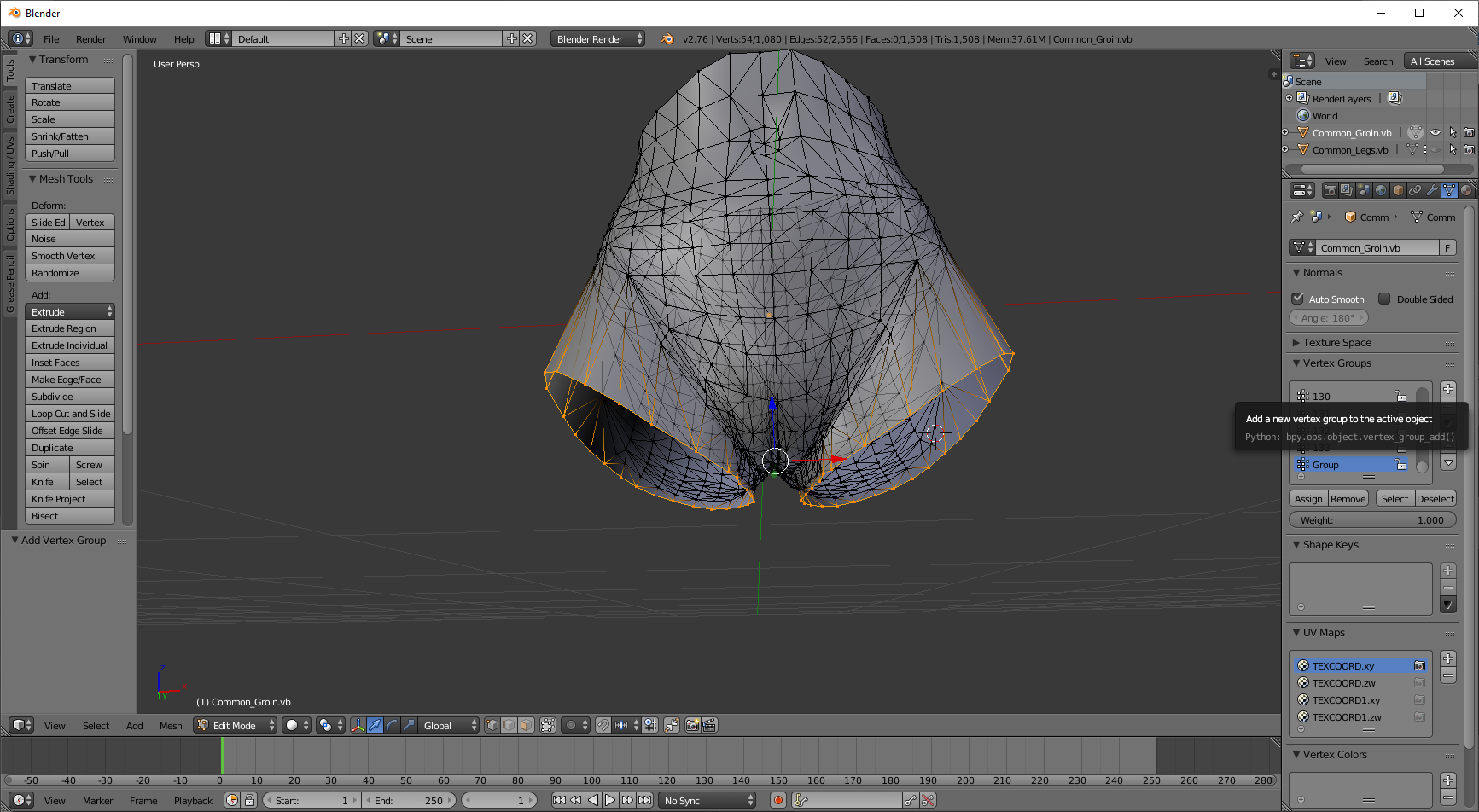Image resolution: width=1479 pixels, height=812 pixels.
Task: Toggle the Auto Smooth checkbox
Action: (x=1298, y=299)
